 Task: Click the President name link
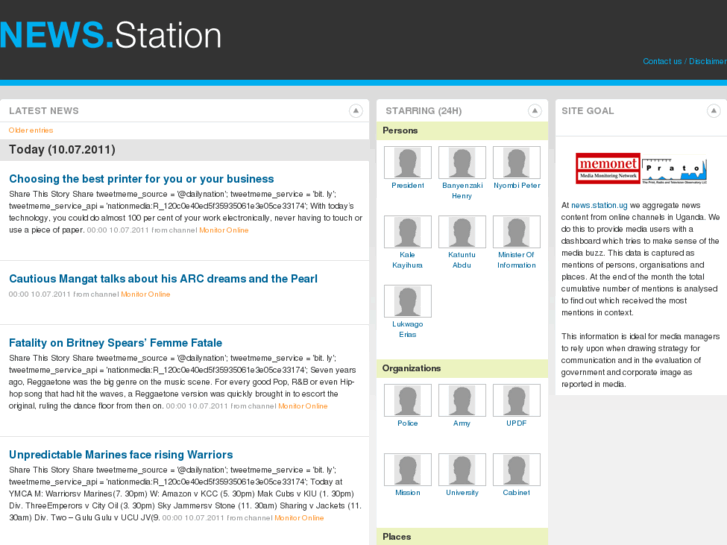pyautogui.click(x=408, y=186)
